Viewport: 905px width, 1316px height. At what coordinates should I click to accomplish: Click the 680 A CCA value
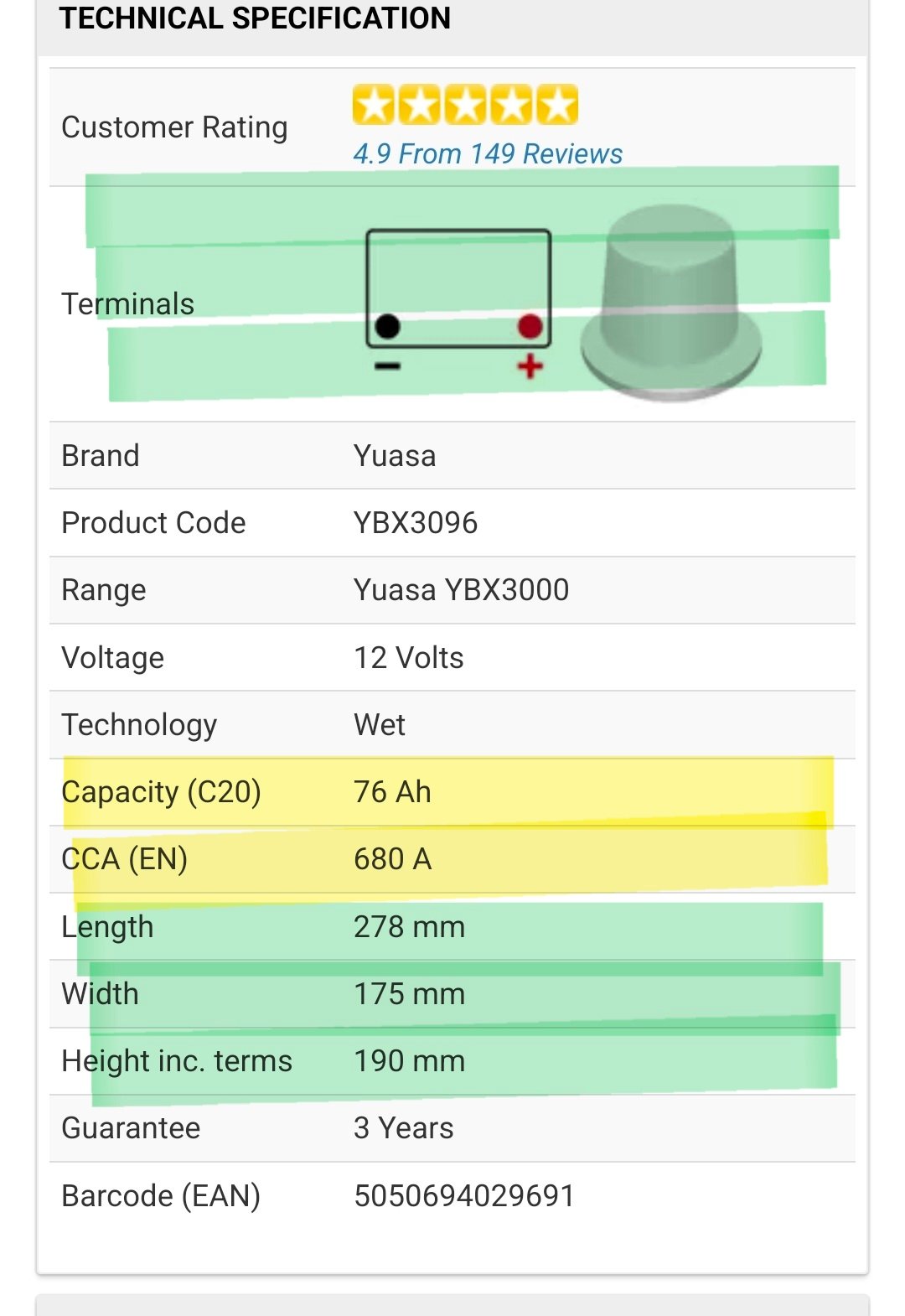392,859
